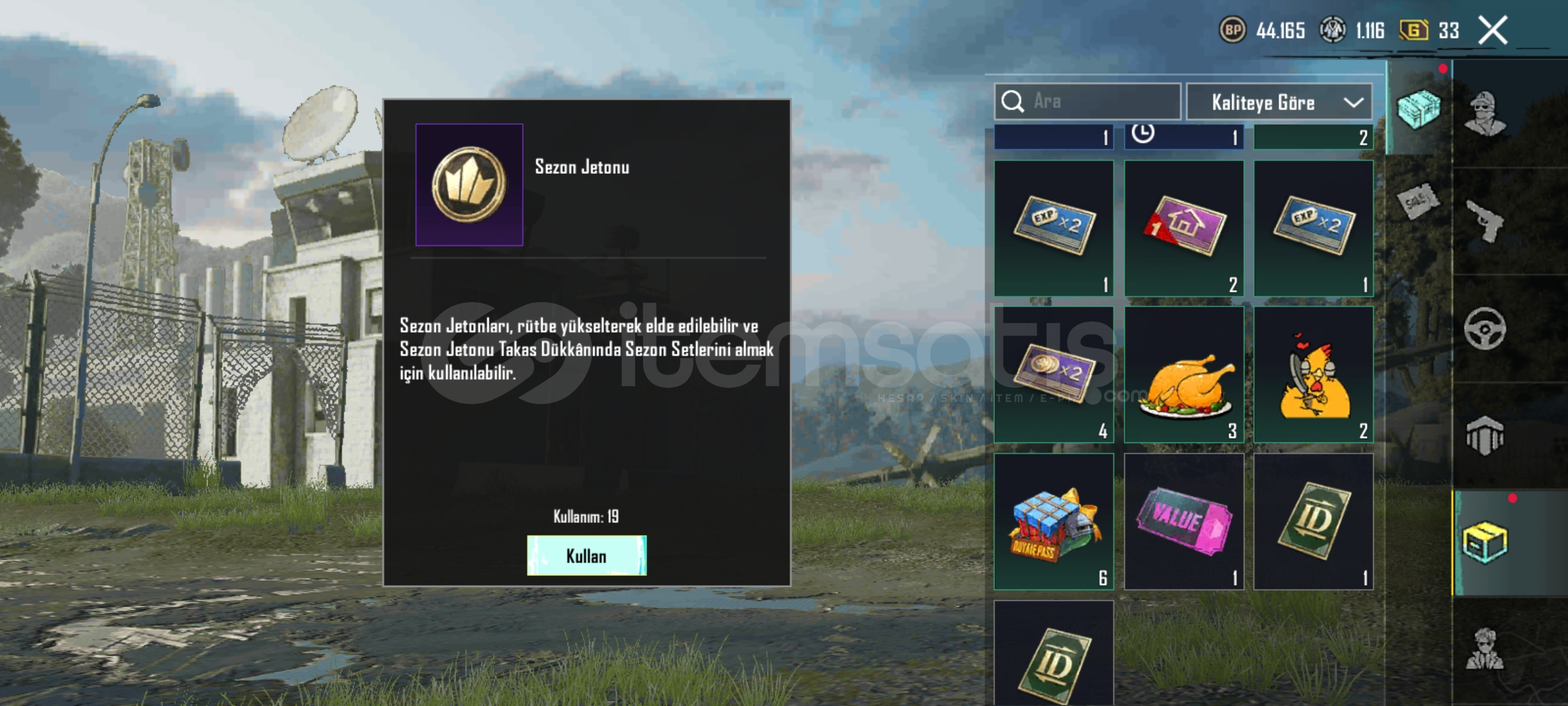Viewport: 1568px width, 706px height.
Task: Open the vehicle steering wheel tab
Action: click(x=1485, y=328)
